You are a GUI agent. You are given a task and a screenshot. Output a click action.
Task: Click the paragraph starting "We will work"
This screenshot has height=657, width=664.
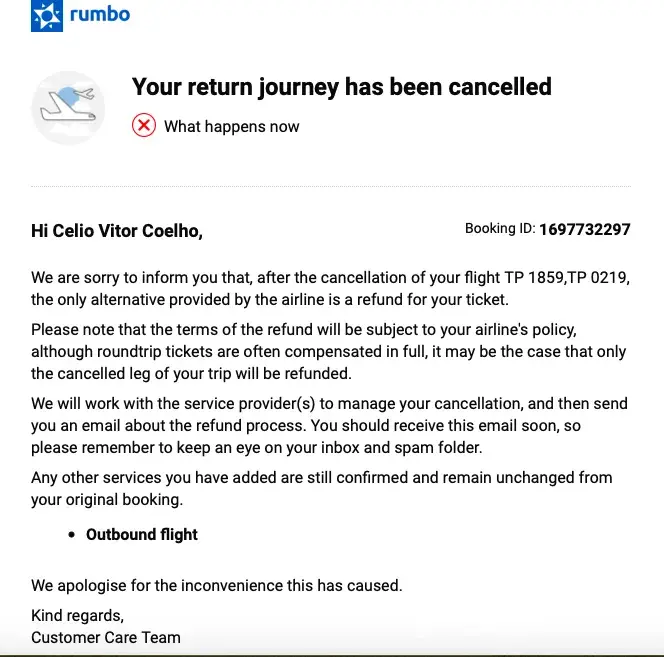click(330, 425)
